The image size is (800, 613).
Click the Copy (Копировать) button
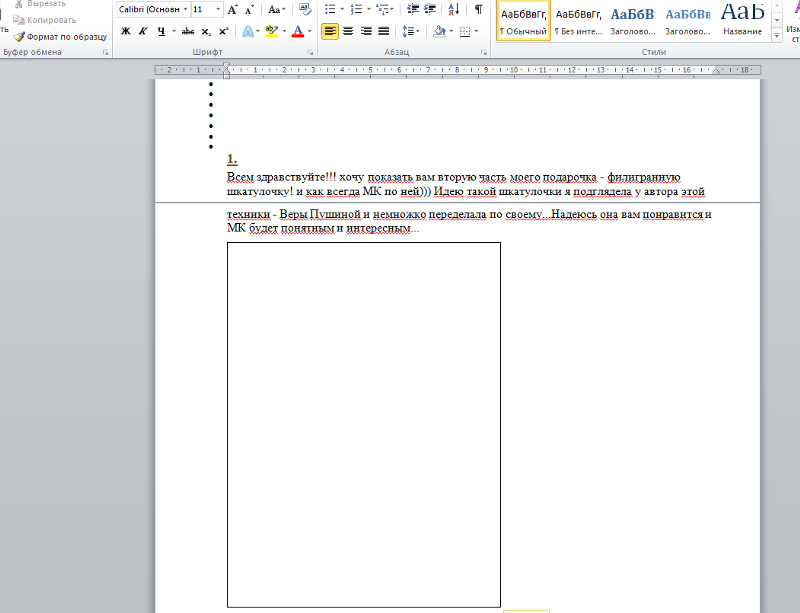[45, 20]
